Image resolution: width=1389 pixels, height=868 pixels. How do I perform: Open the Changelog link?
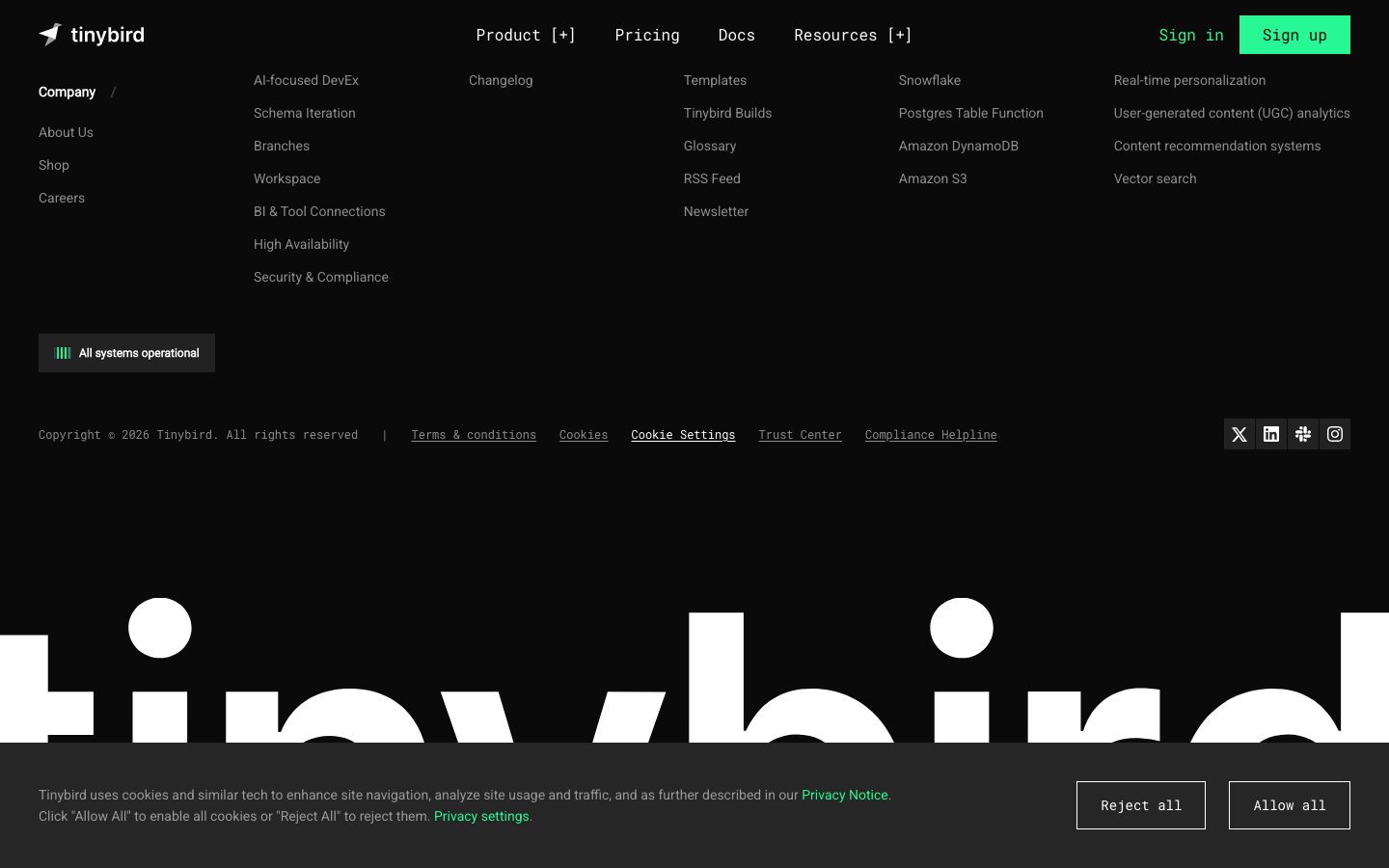(x=501, y=80)
